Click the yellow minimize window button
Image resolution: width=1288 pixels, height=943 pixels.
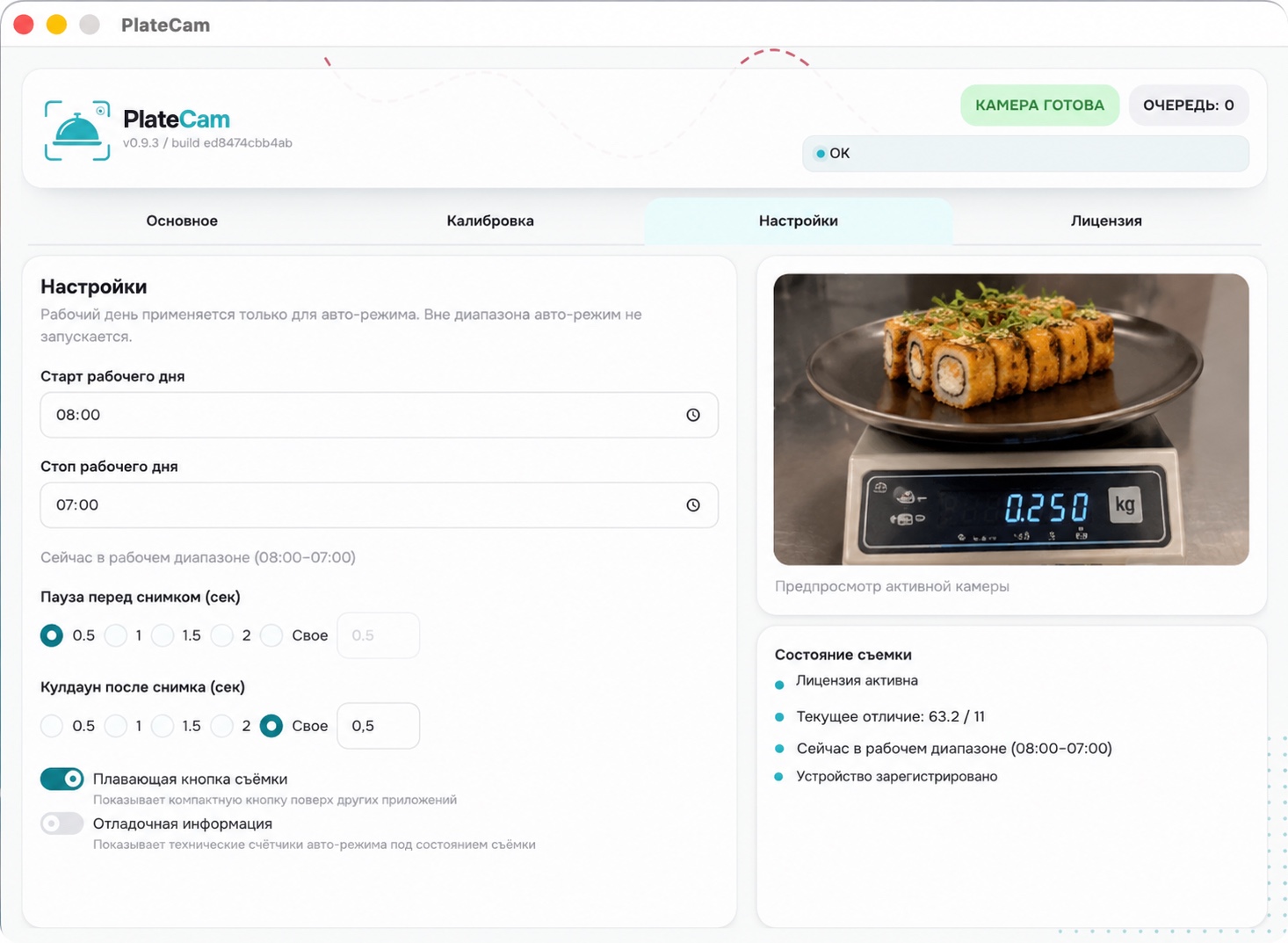click(56, 25)
